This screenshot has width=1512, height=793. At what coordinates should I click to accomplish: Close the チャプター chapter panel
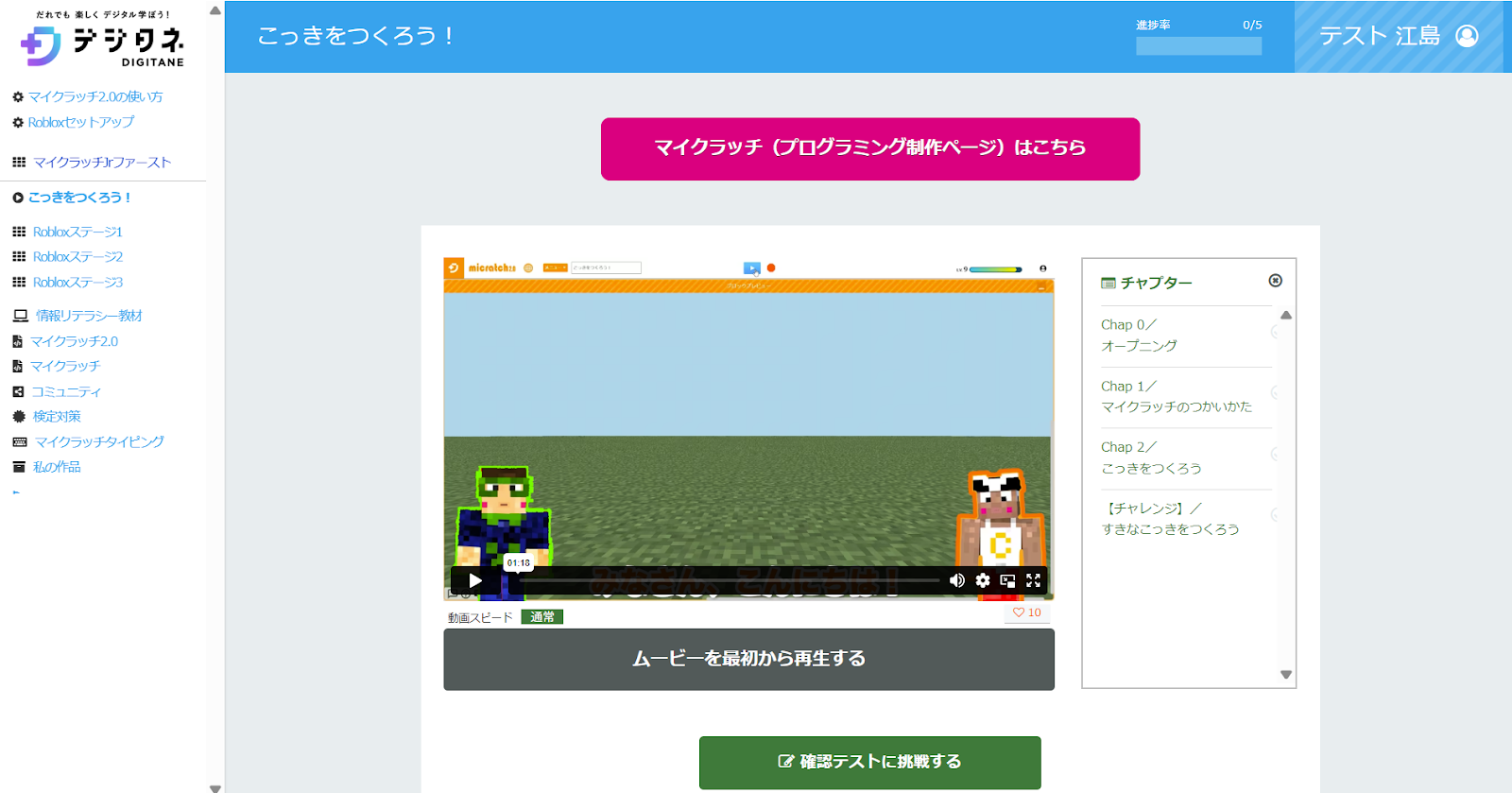(x=1275, y=281)
